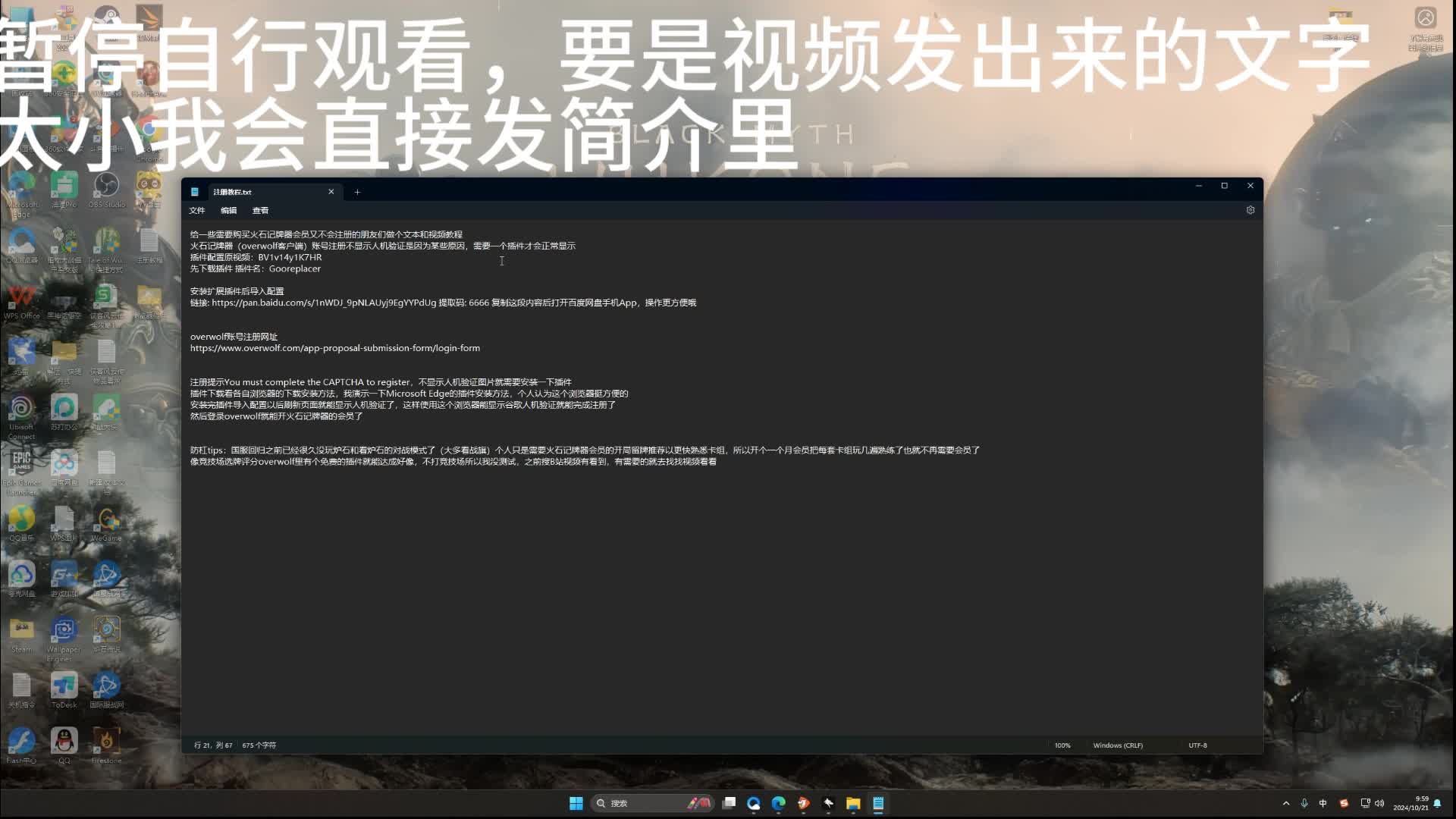The width and height of the screenshot is (1456, 819).
Task: Click the 行 21, 列 67 cursor position status
Action: [213, 745]
